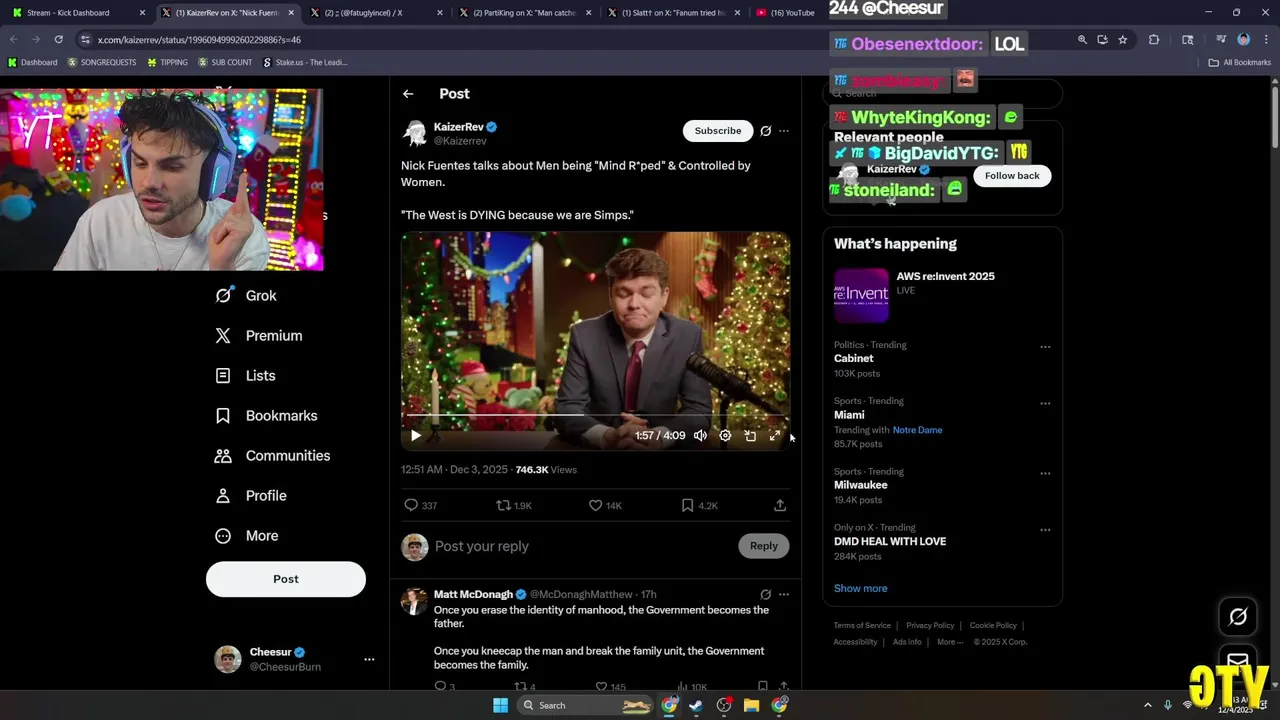Click Notre Dame trending link
This screenshot has height=720, width=1280.
(x=917, y=430)
